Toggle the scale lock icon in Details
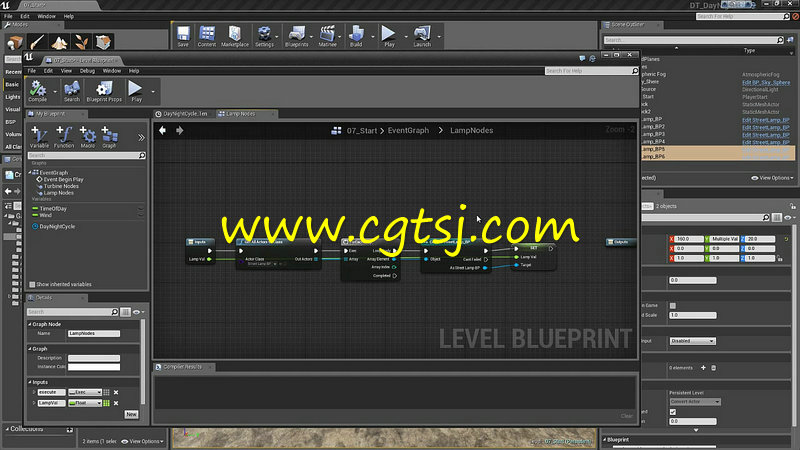This screenshot has width=800, height=450. coord(780,259)
